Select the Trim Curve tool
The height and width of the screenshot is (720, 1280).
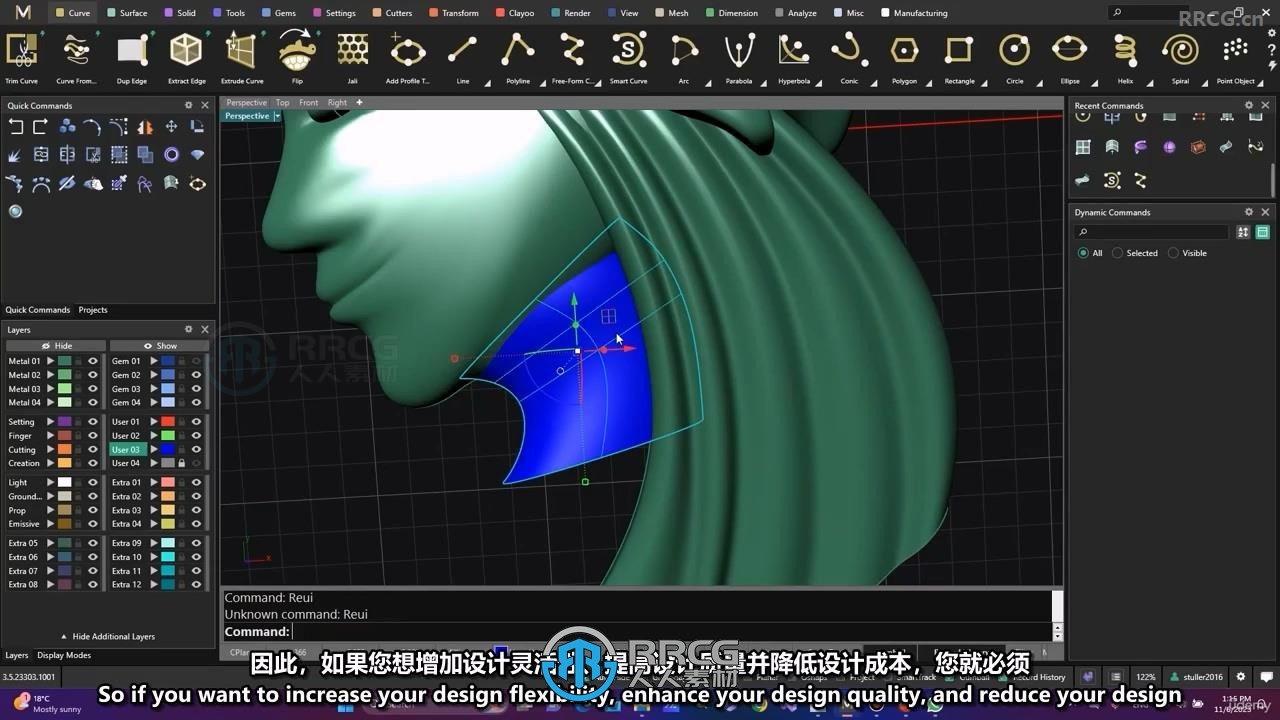click(22, 57)
